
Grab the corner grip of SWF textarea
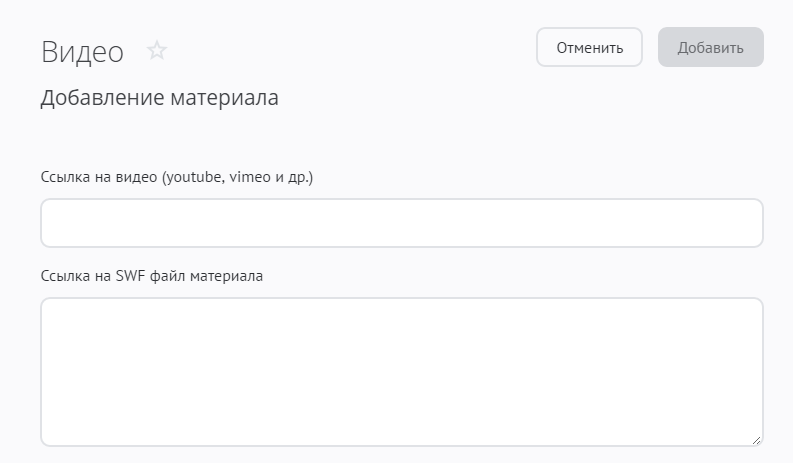[x=755, y=438]
